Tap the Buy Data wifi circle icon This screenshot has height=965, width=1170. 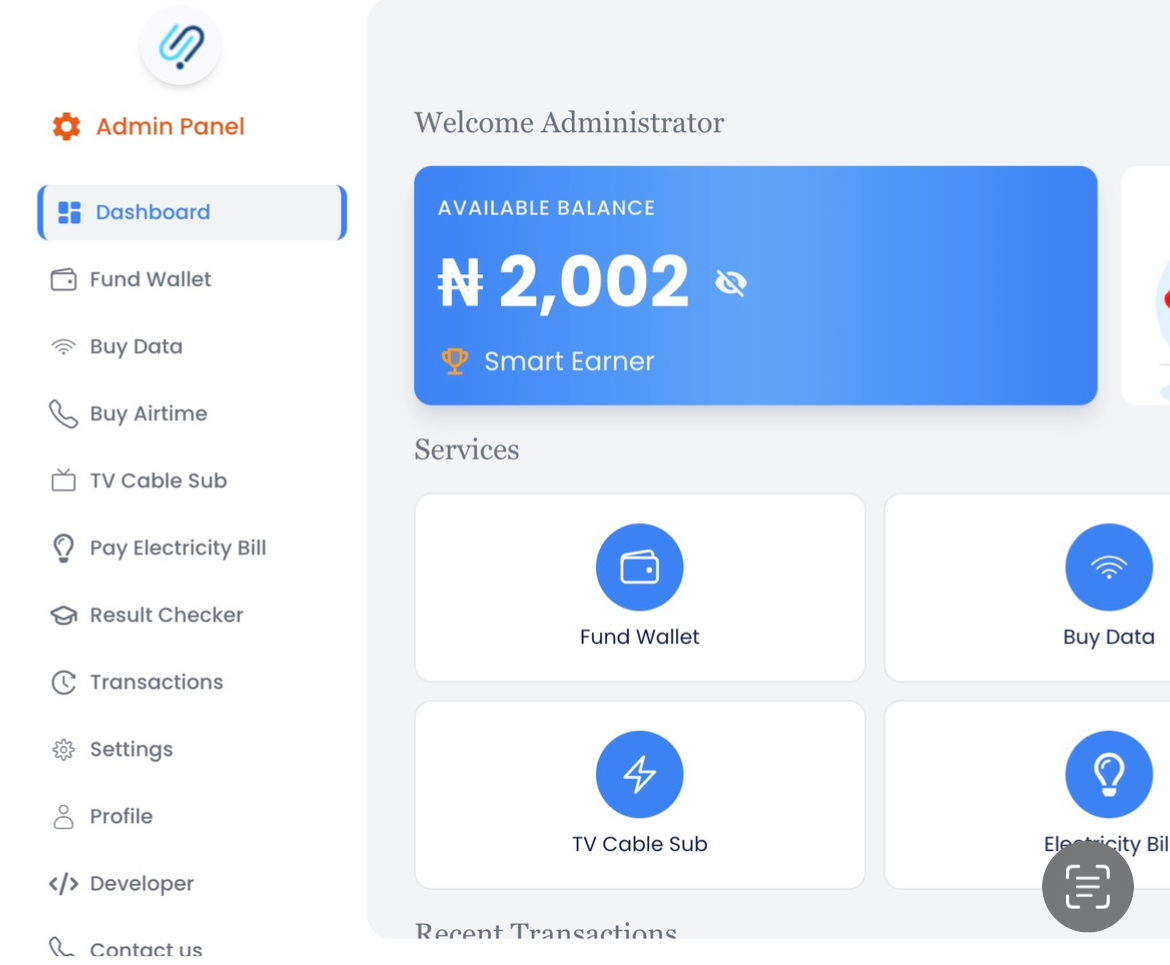pyautogui.click(x=1108, y=567)
